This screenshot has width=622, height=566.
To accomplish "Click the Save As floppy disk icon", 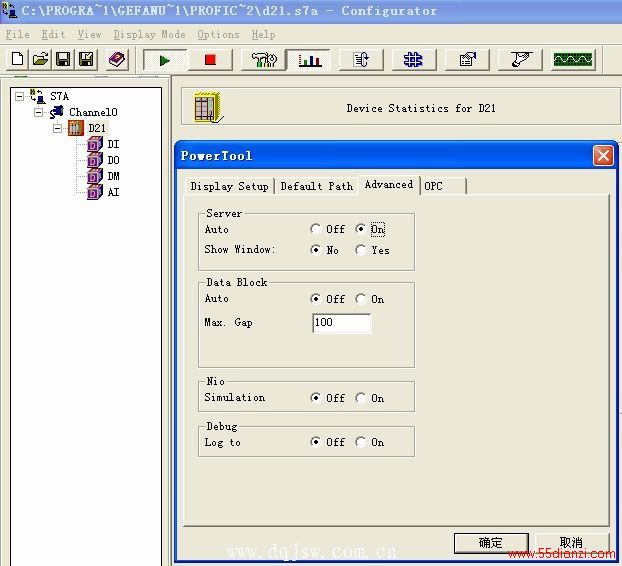I will [x=86, y=59].
